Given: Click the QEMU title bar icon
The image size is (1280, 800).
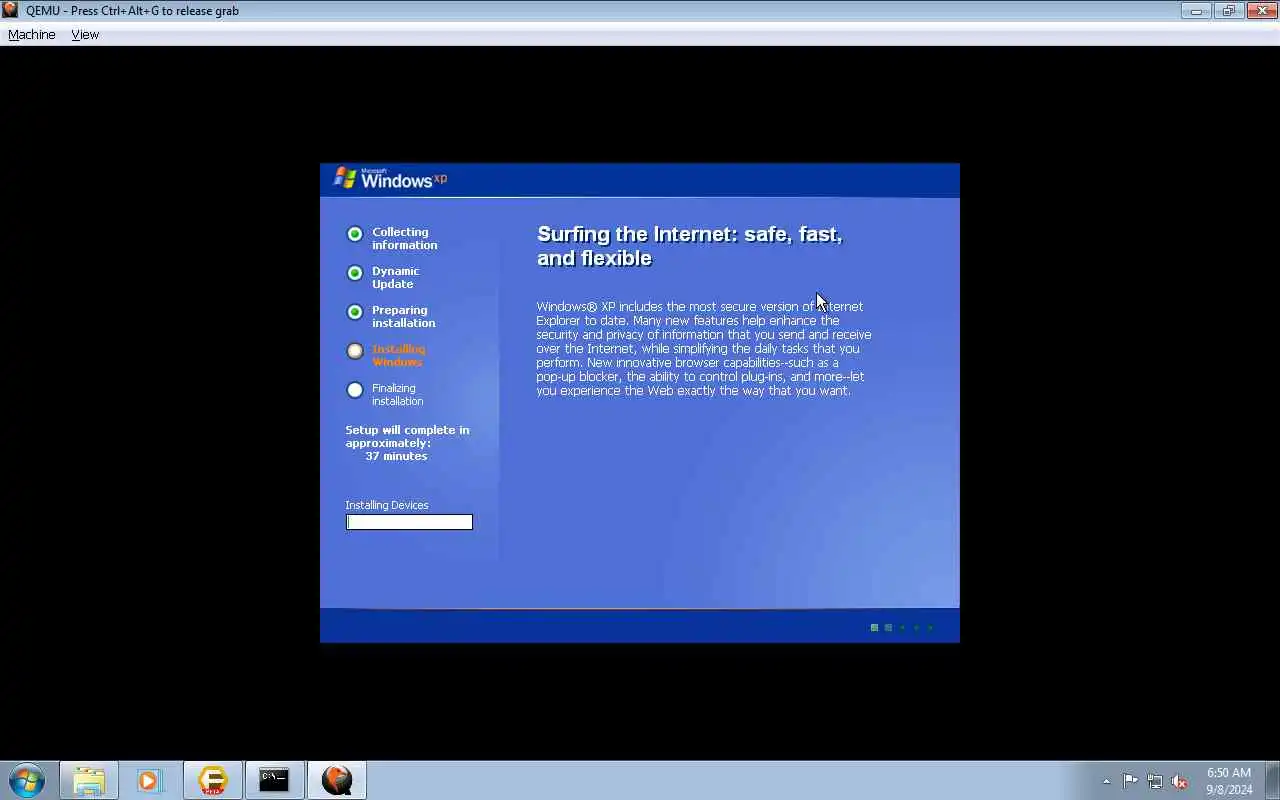Looking at the screenshot, I should [10, 10].
